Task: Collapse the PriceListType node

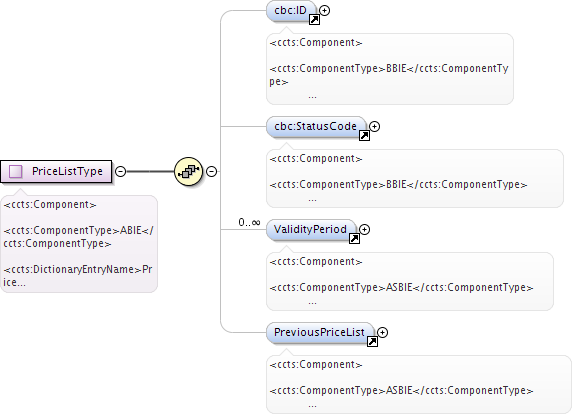Action: 120,171
